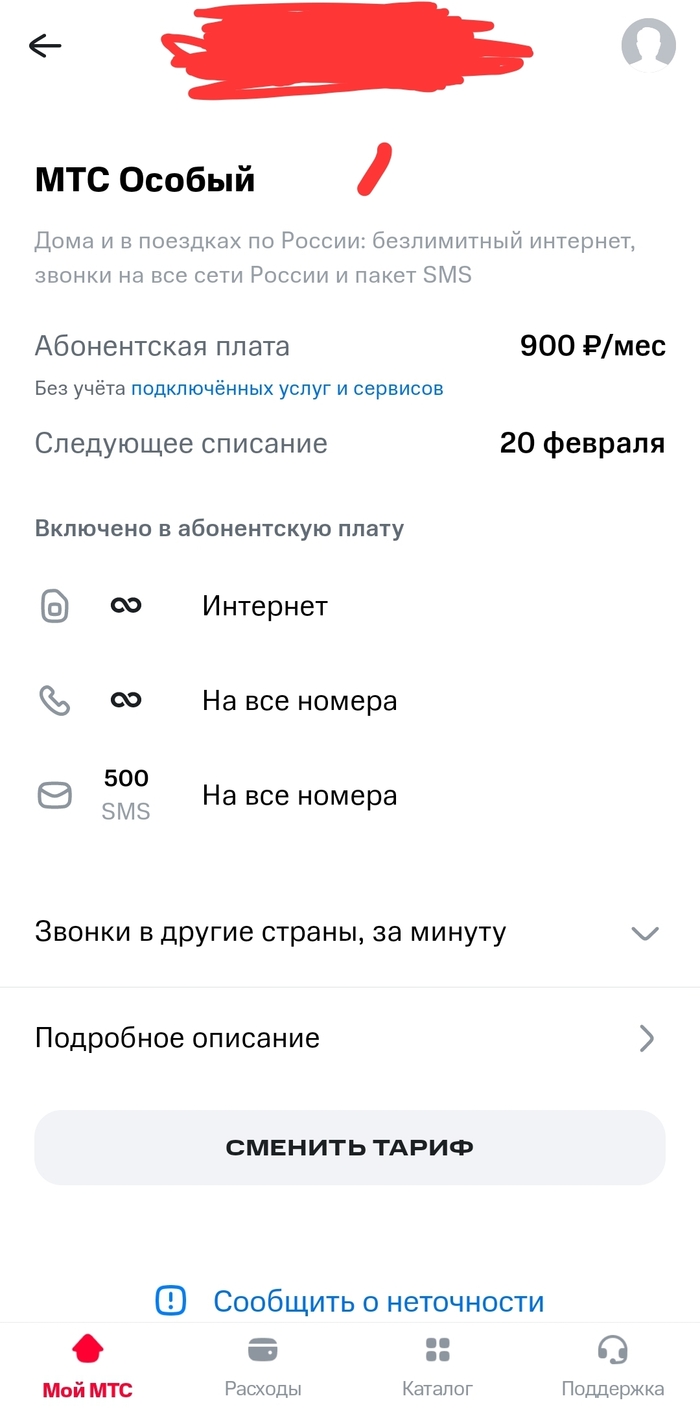Switch to the Расходы tab

pyautogui.click(x=263, y=1388)
